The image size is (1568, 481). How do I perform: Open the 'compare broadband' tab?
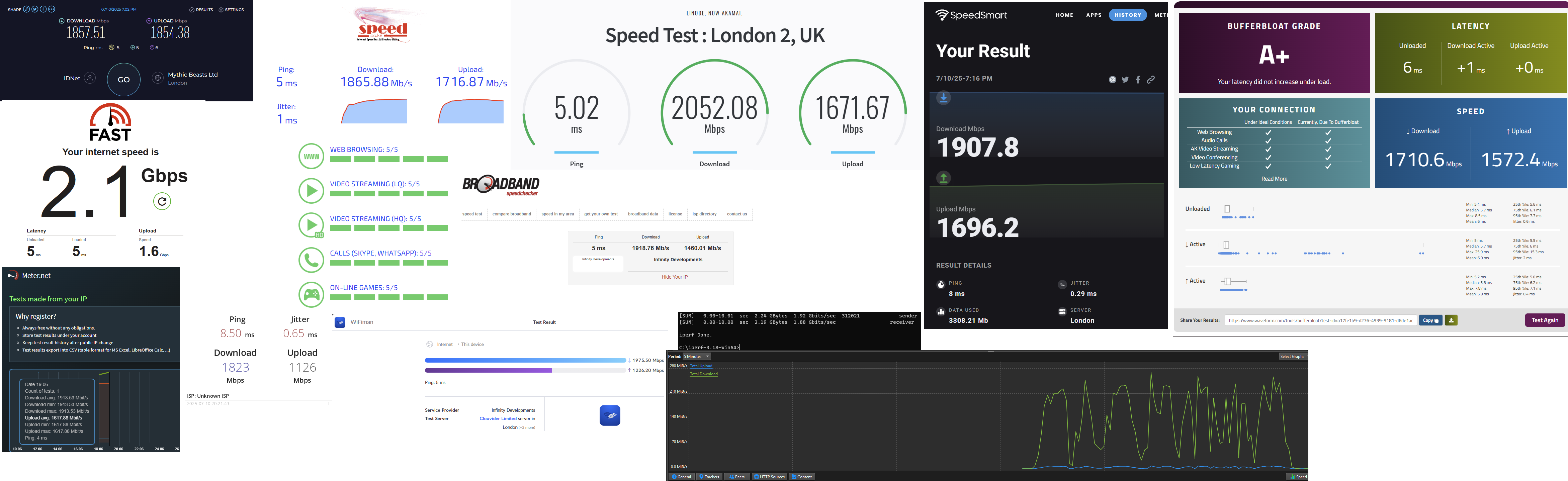click(511, 214)
